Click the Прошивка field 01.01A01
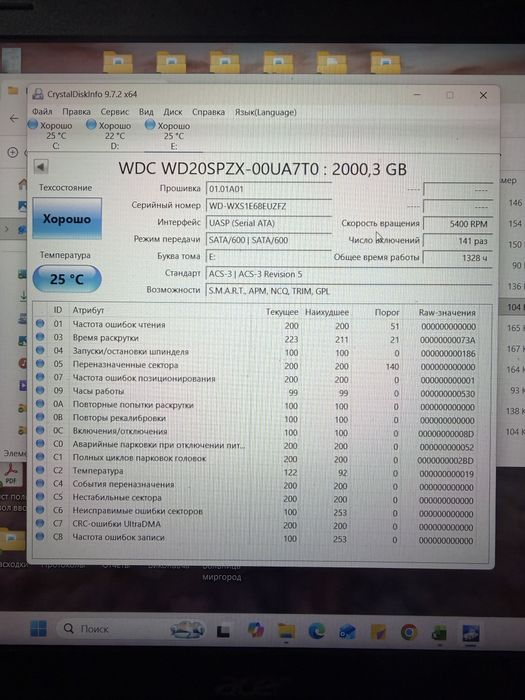Viewport: 525px width, 700px height. tap(268, 189)
